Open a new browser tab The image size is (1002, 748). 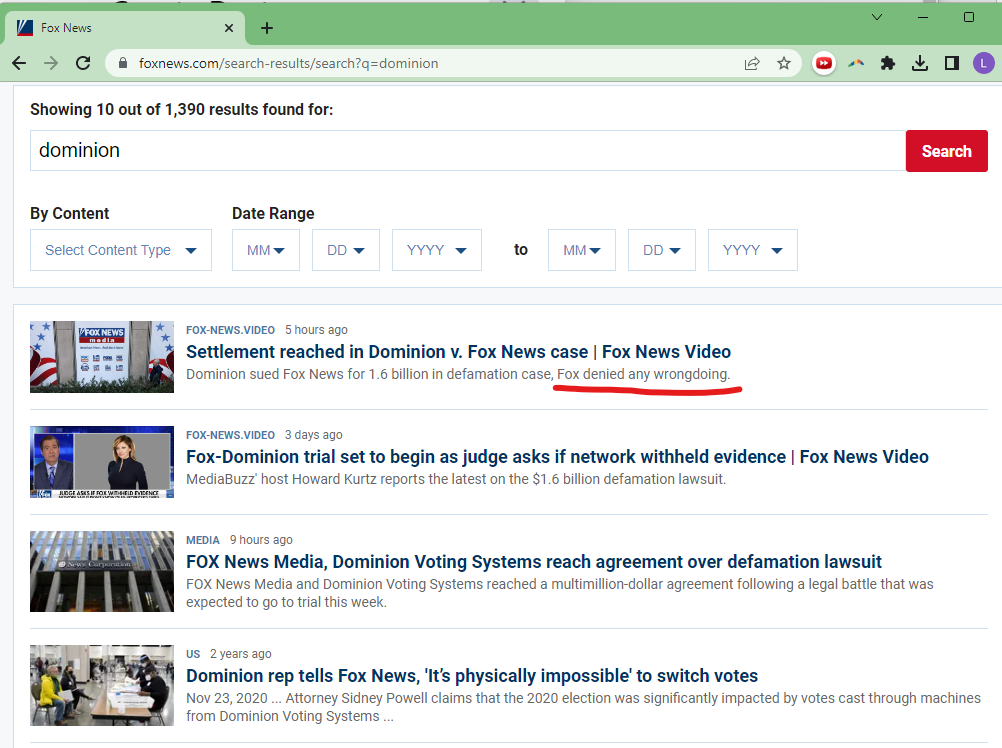tap(267, 28)
